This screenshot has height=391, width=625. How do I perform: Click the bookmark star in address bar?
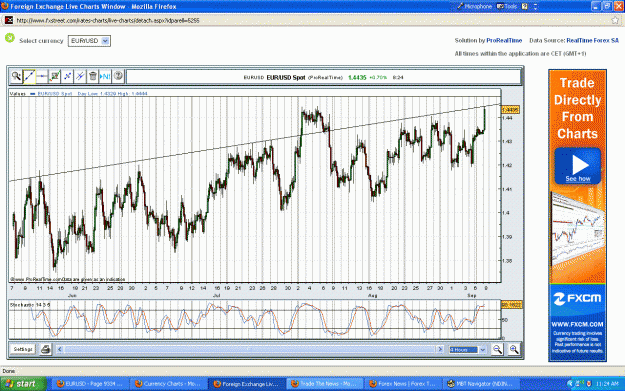click(615, 20)
